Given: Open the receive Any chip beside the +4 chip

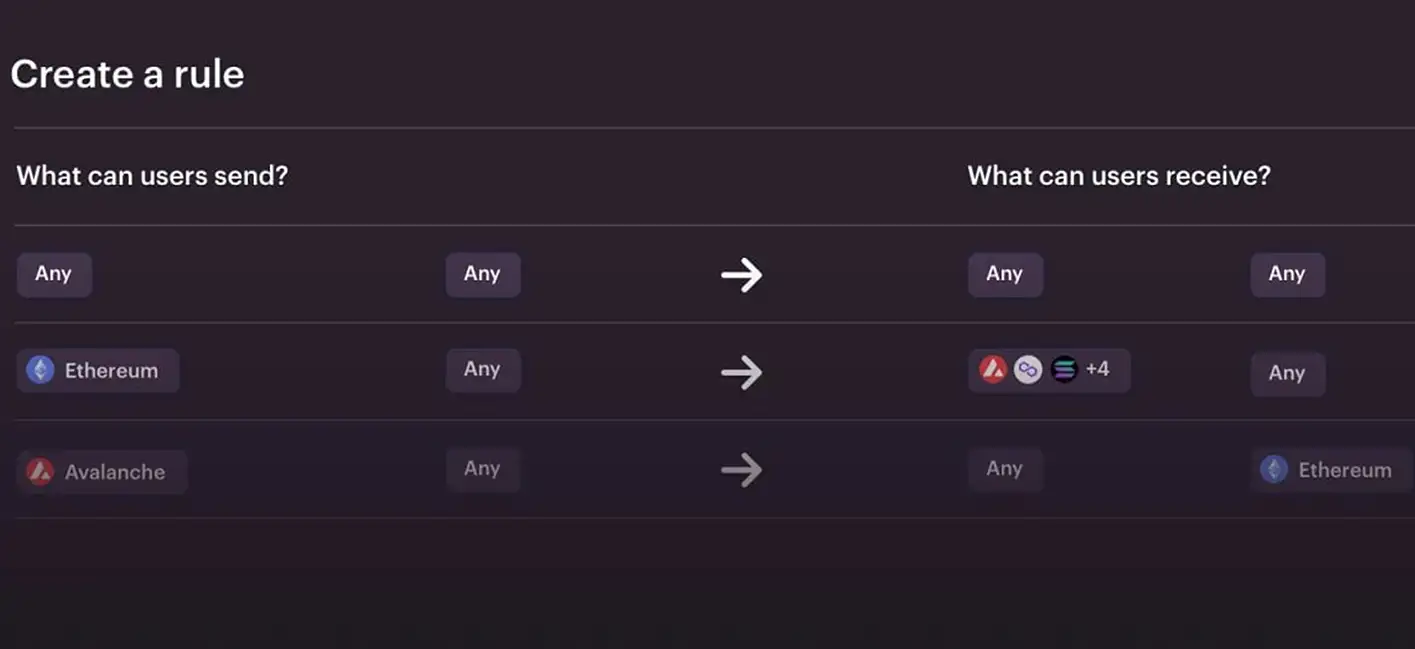Looking at the screenshot, I should (x=1287, y=373).
